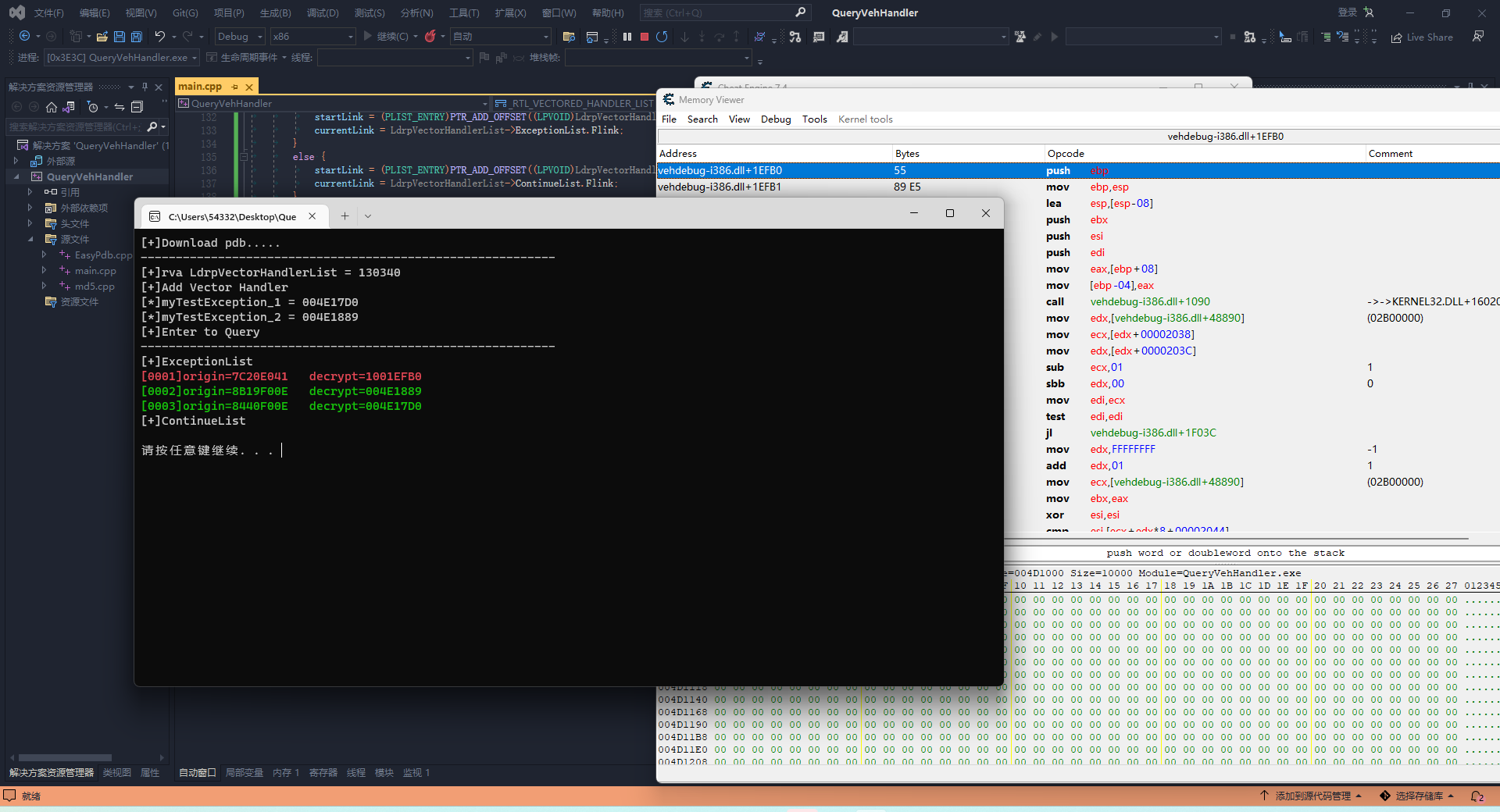This screenshot has width=1500, height=812.
Task: Open the 调试(D) menu
Action: pyautogui.click(x=323, y=13)
